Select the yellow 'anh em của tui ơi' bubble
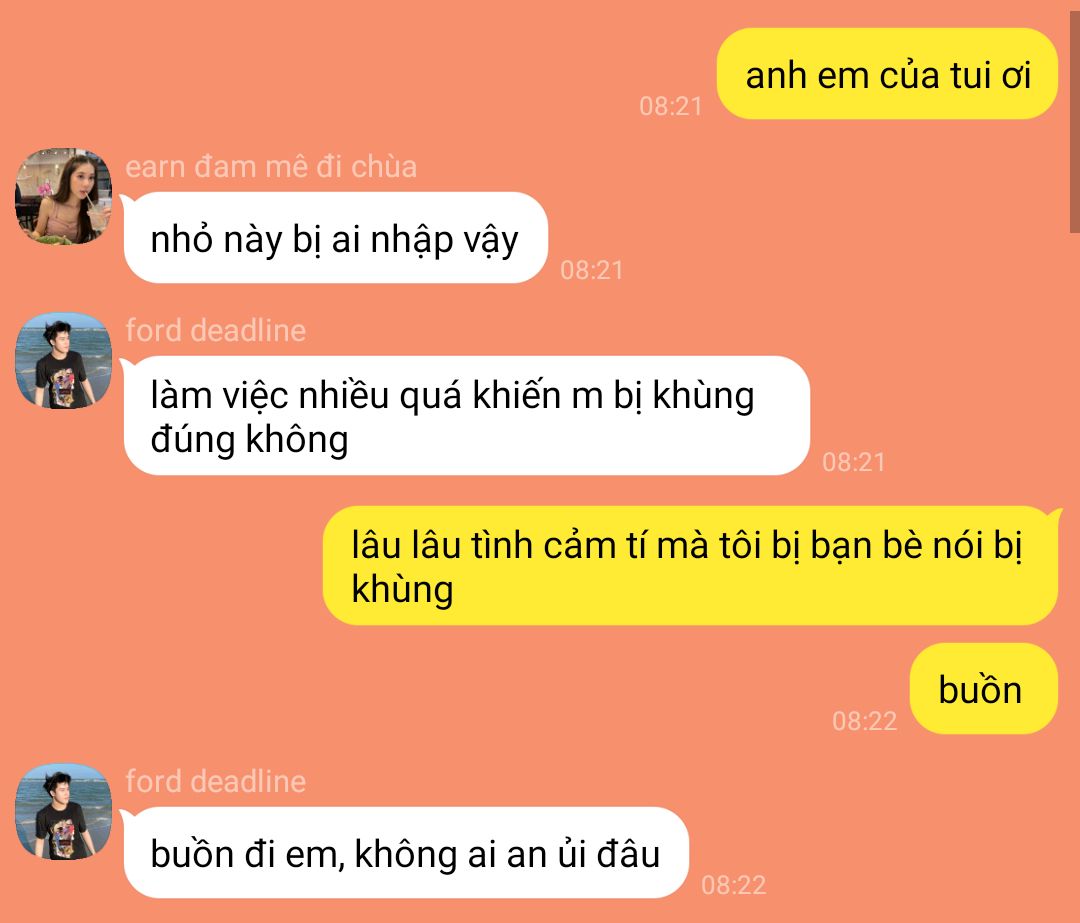This screenshot has width=1080, height=923. (x=887, y=74)
